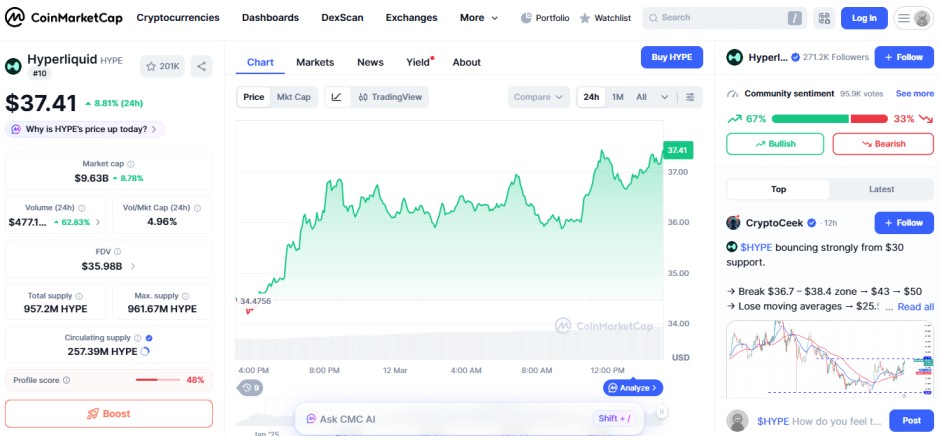Viewport: 939px width, 436px height.
Task: Click the share icon next to Hyperliquid
Action: click(x=202, y=66)
